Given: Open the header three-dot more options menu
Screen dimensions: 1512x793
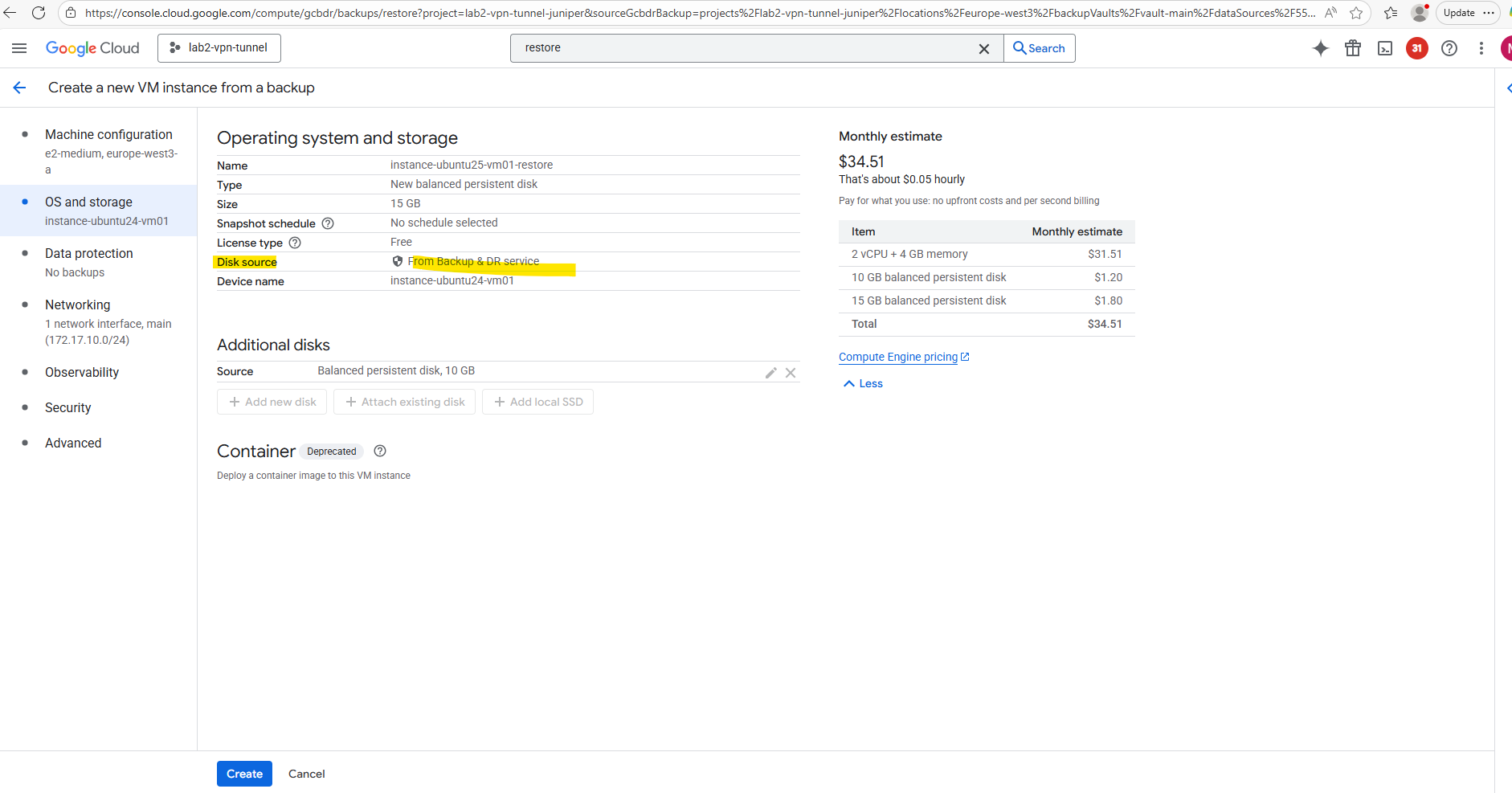Looking at the screenshot, I should (1481, 48).
